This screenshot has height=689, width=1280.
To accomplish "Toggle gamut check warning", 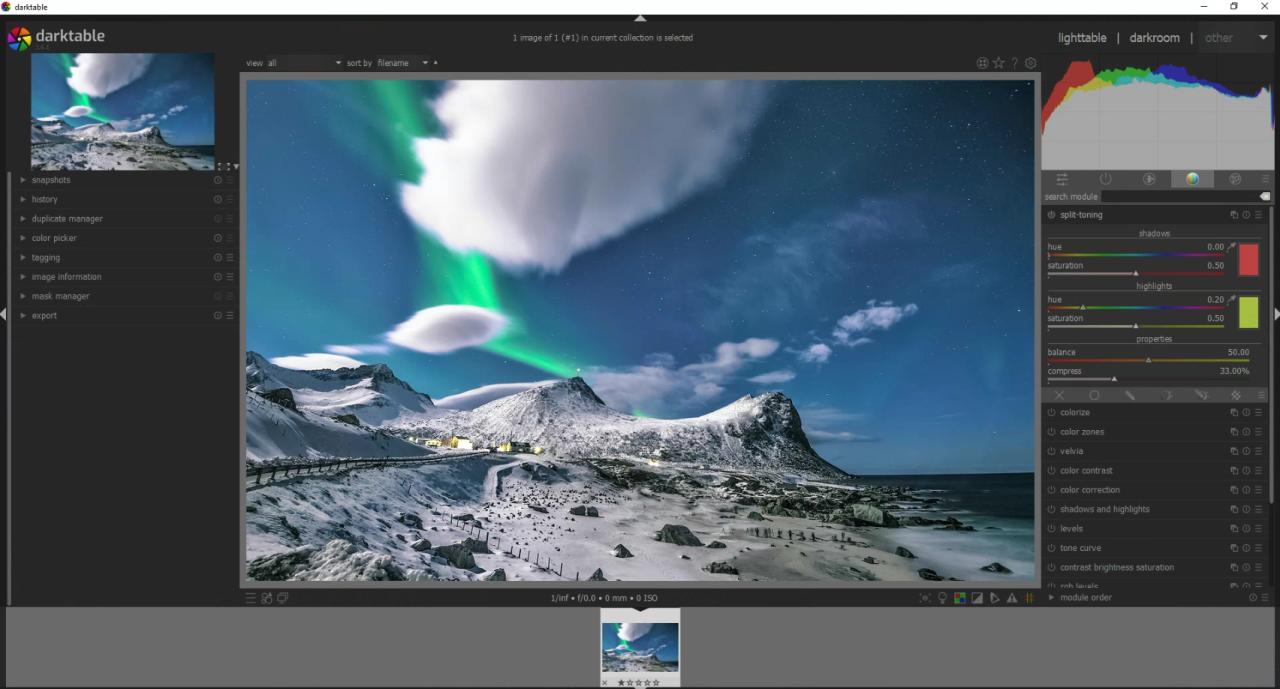I will tap(1012, 598).
